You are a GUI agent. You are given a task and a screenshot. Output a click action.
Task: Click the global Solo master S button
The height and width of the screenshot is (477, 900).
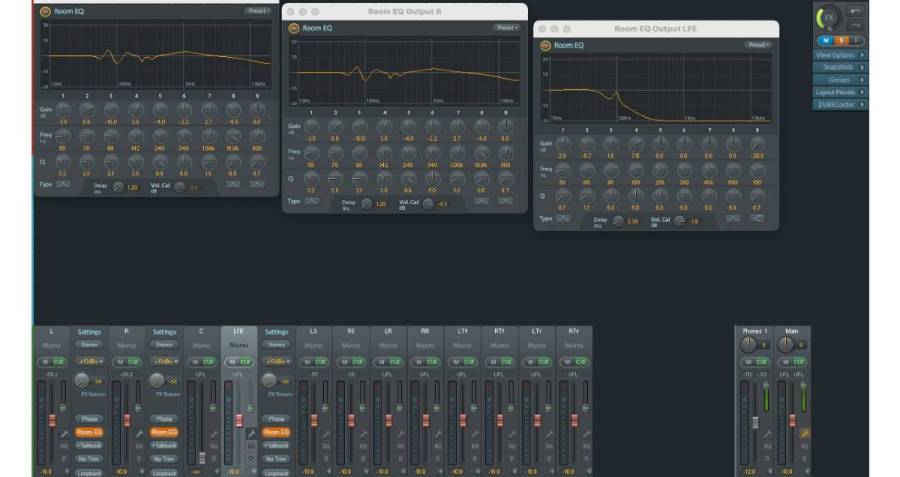[840, 40]
